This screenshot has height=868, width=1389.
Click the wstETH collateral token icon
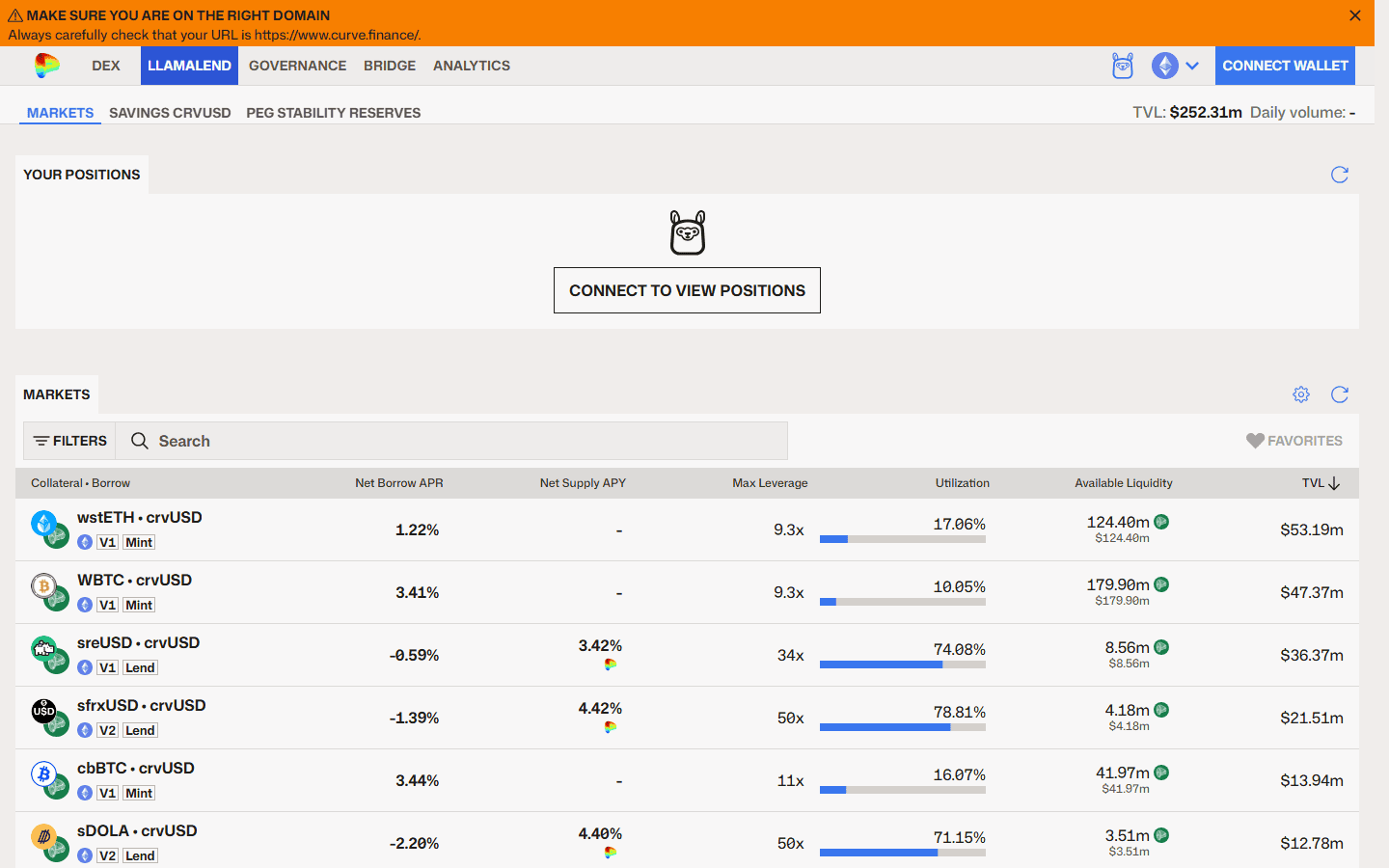[x=43, y=523]
